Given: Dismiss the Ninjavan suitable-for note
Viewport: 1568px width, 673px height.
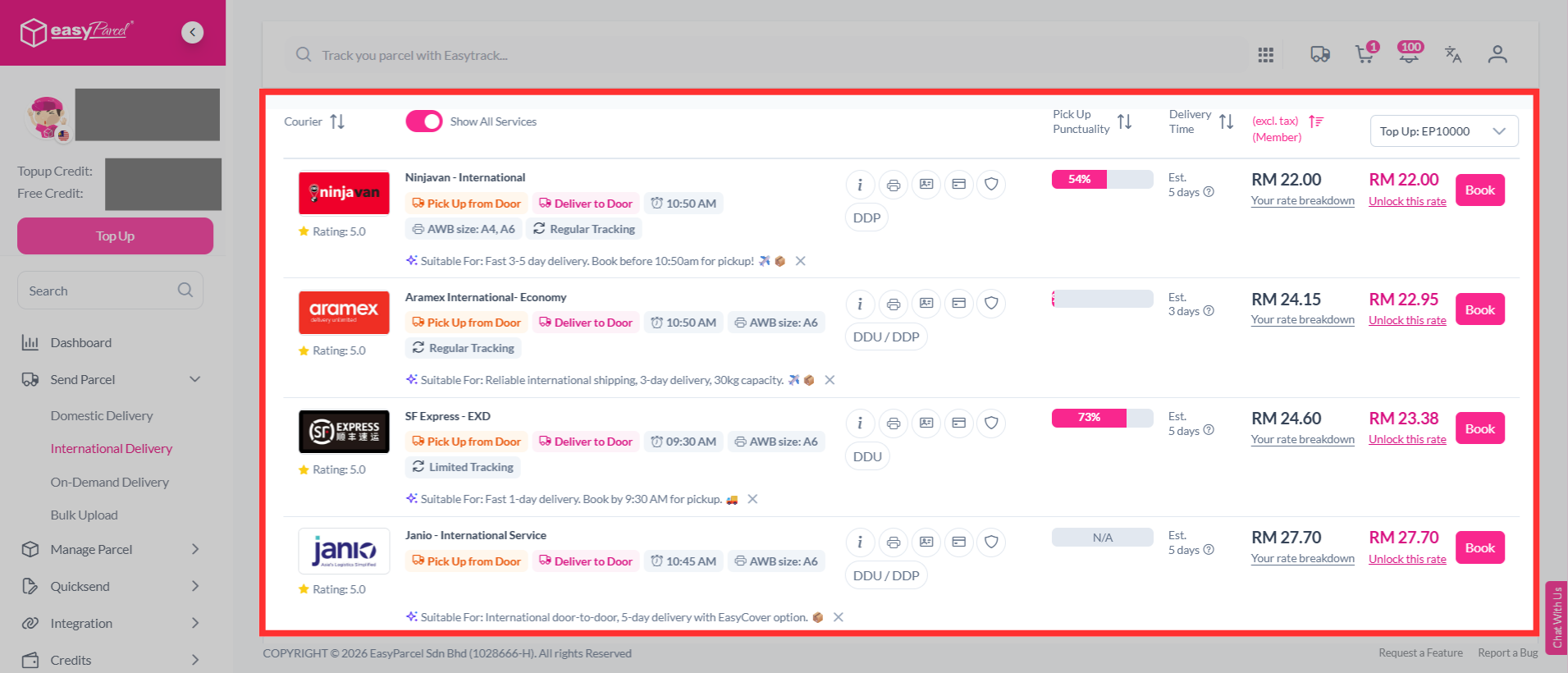Looking at the screenshot, I should click(801, 261).
